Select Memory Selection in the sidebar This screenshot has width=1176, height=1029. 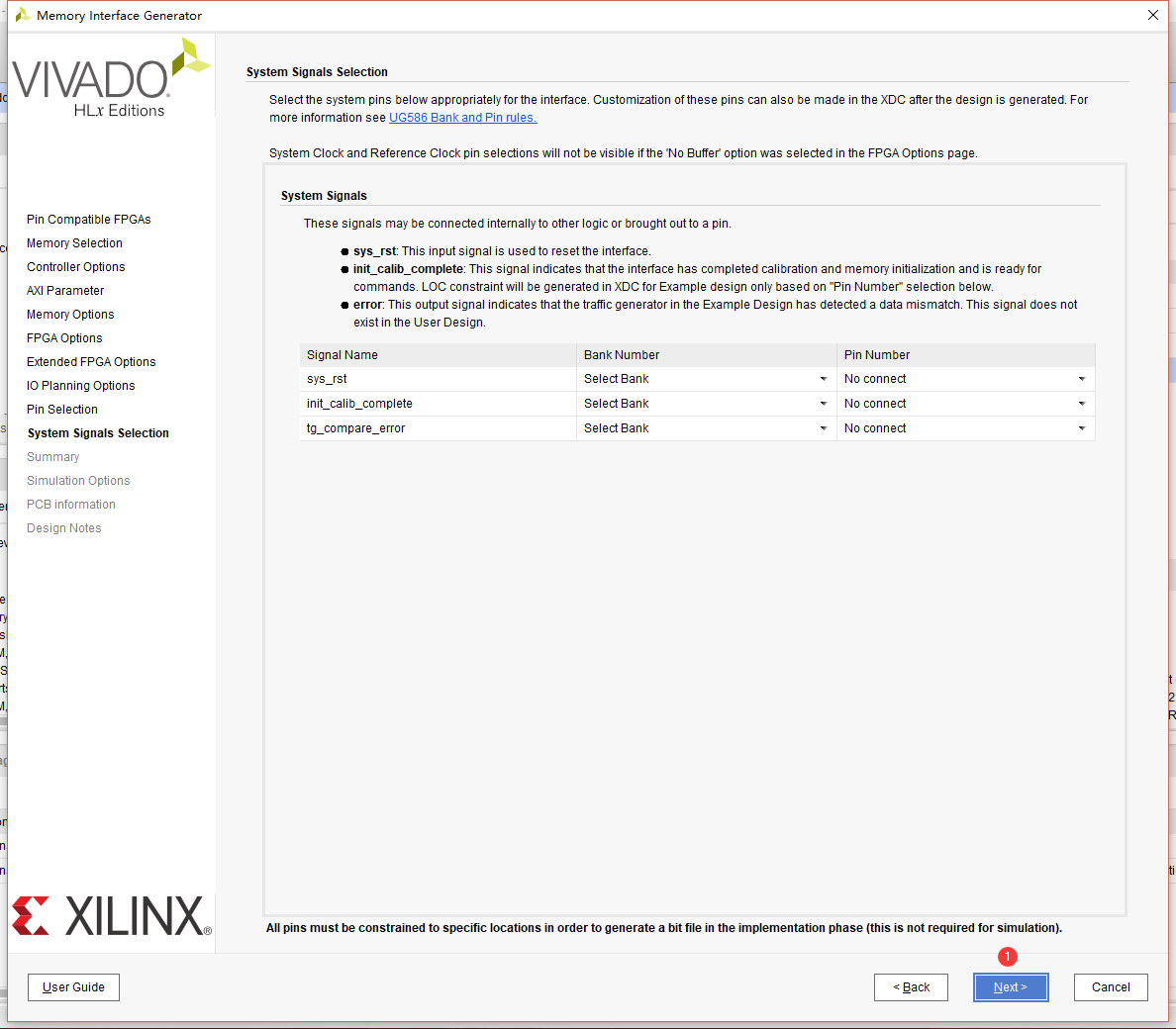click(74, 242)
